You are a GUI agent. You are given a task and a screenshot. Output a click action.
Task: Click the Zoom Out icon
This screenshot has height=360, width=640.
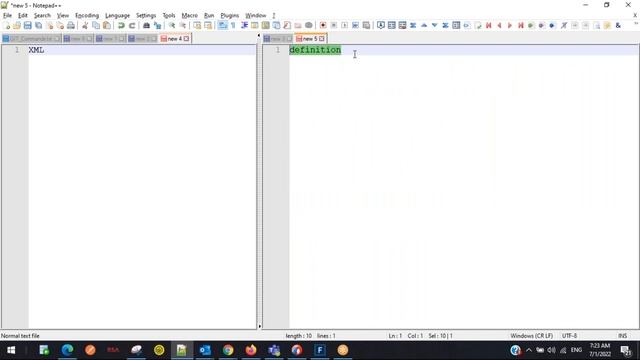tap(182, 25)
